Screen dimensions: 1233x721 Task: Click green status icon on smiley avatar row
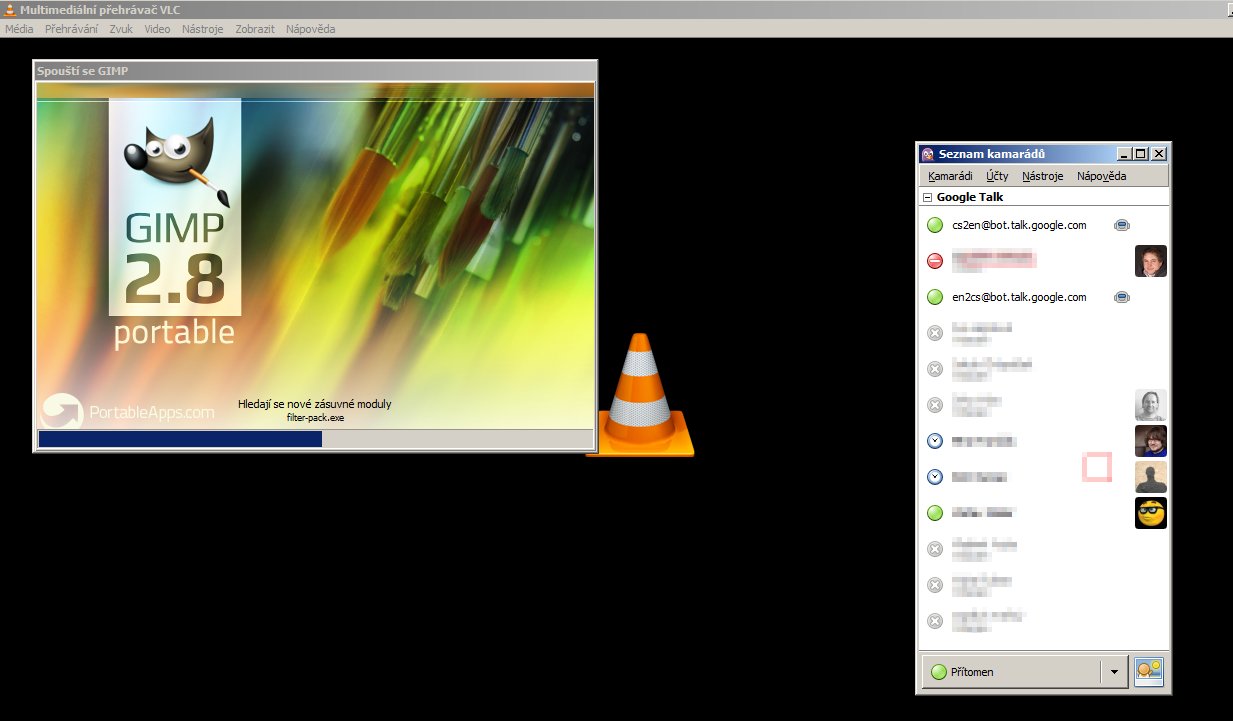point(935,513)
